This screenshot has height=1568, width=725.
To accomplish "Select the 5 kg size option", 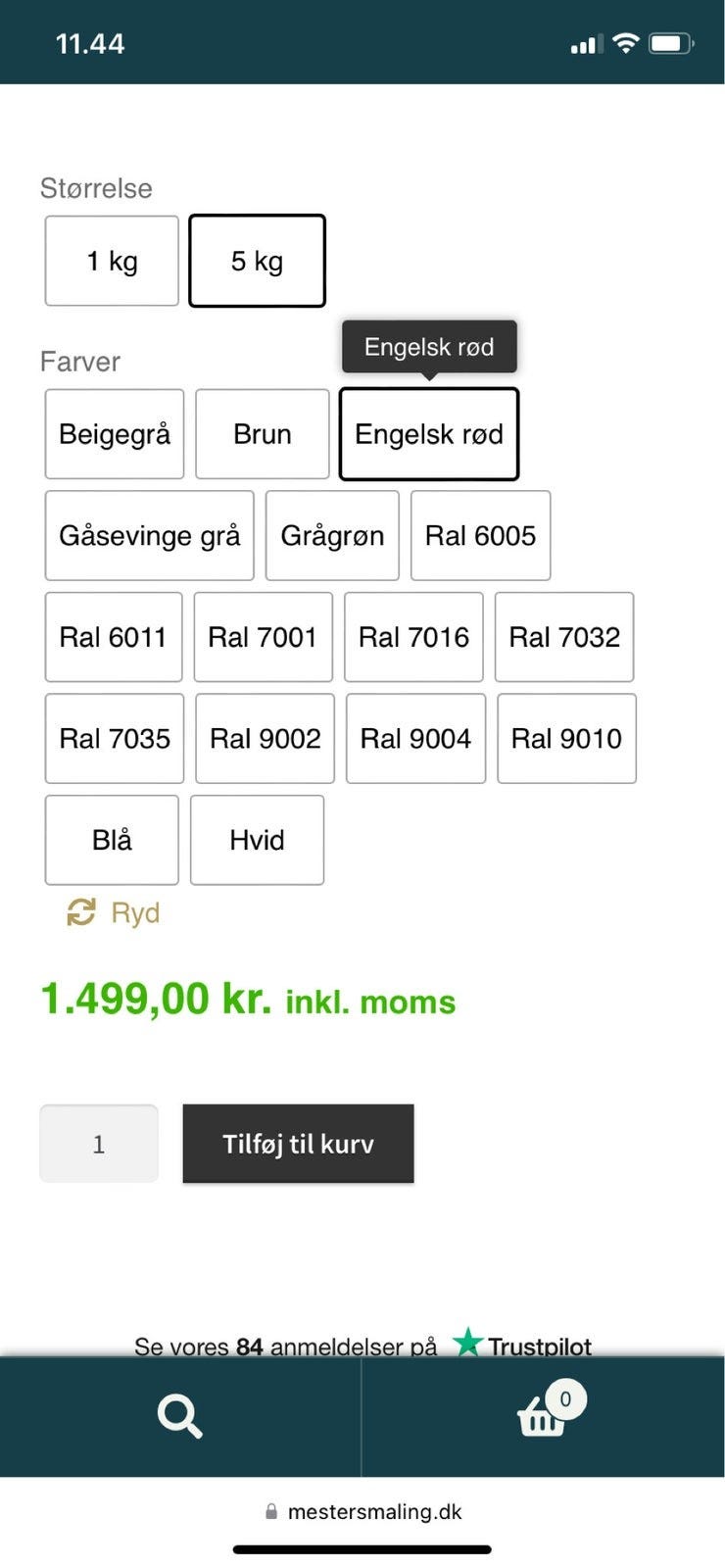I will [257, 261].
